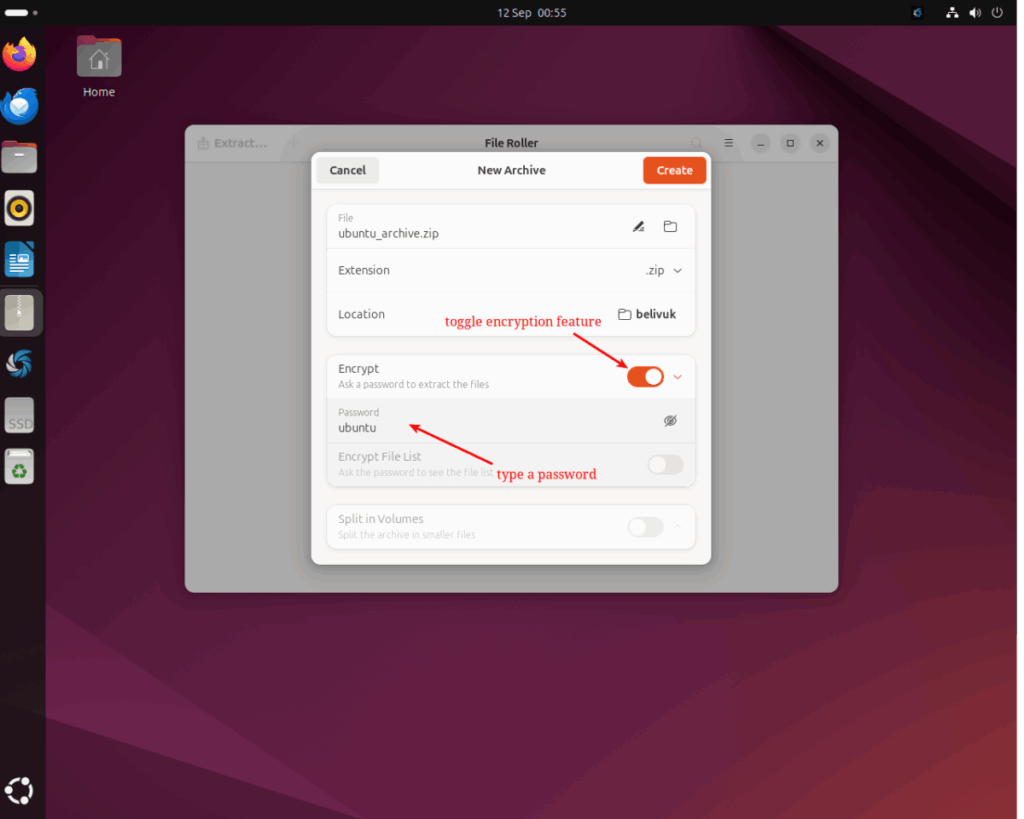Select the File Roller archive dock icon
This screenshot has width=1024, height=819.
[19, 312]
